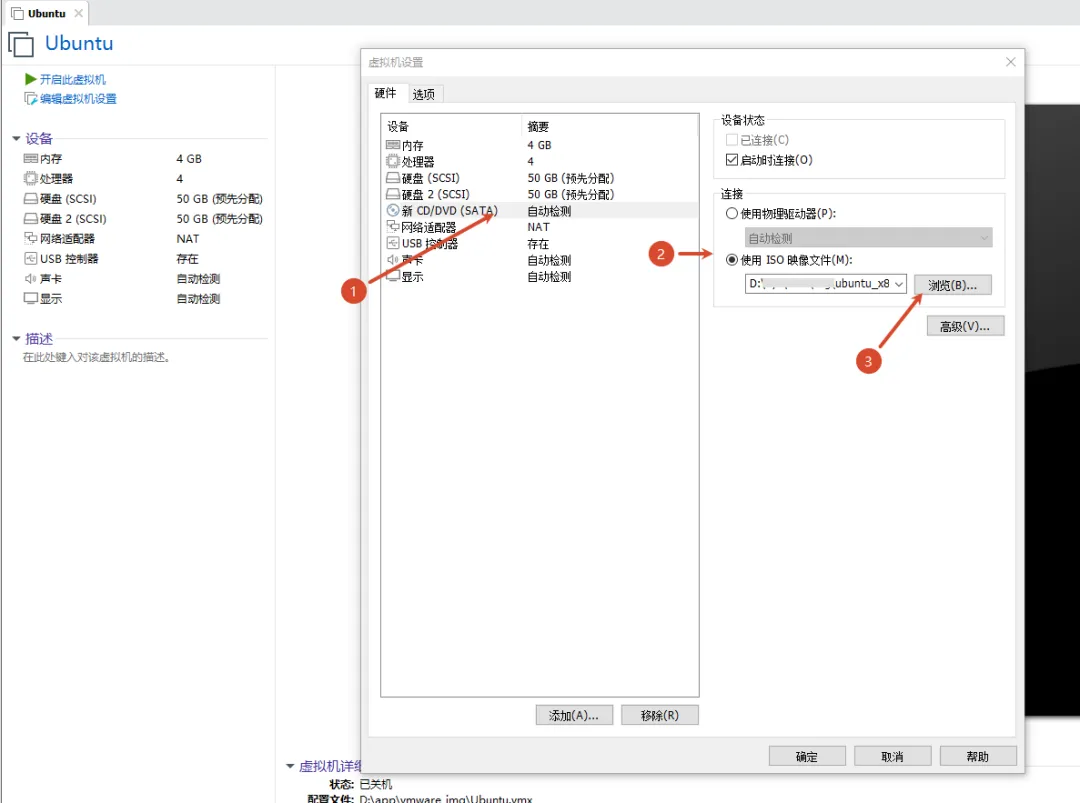Image resolution: width=1080 pixels, height=803 pixels.
Task: Click NAT summary in settings hardware list
Action: (539, 227)
